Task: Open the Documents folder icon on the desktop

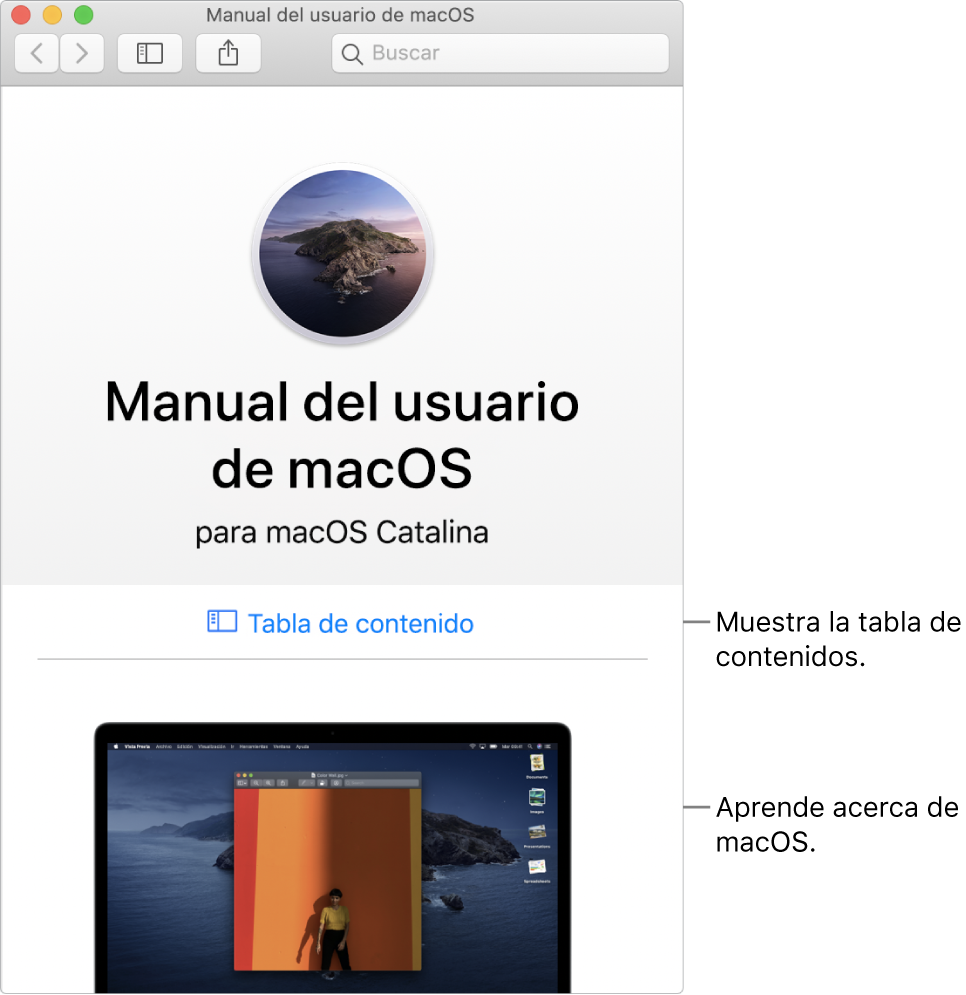Action: pos(537,762)
